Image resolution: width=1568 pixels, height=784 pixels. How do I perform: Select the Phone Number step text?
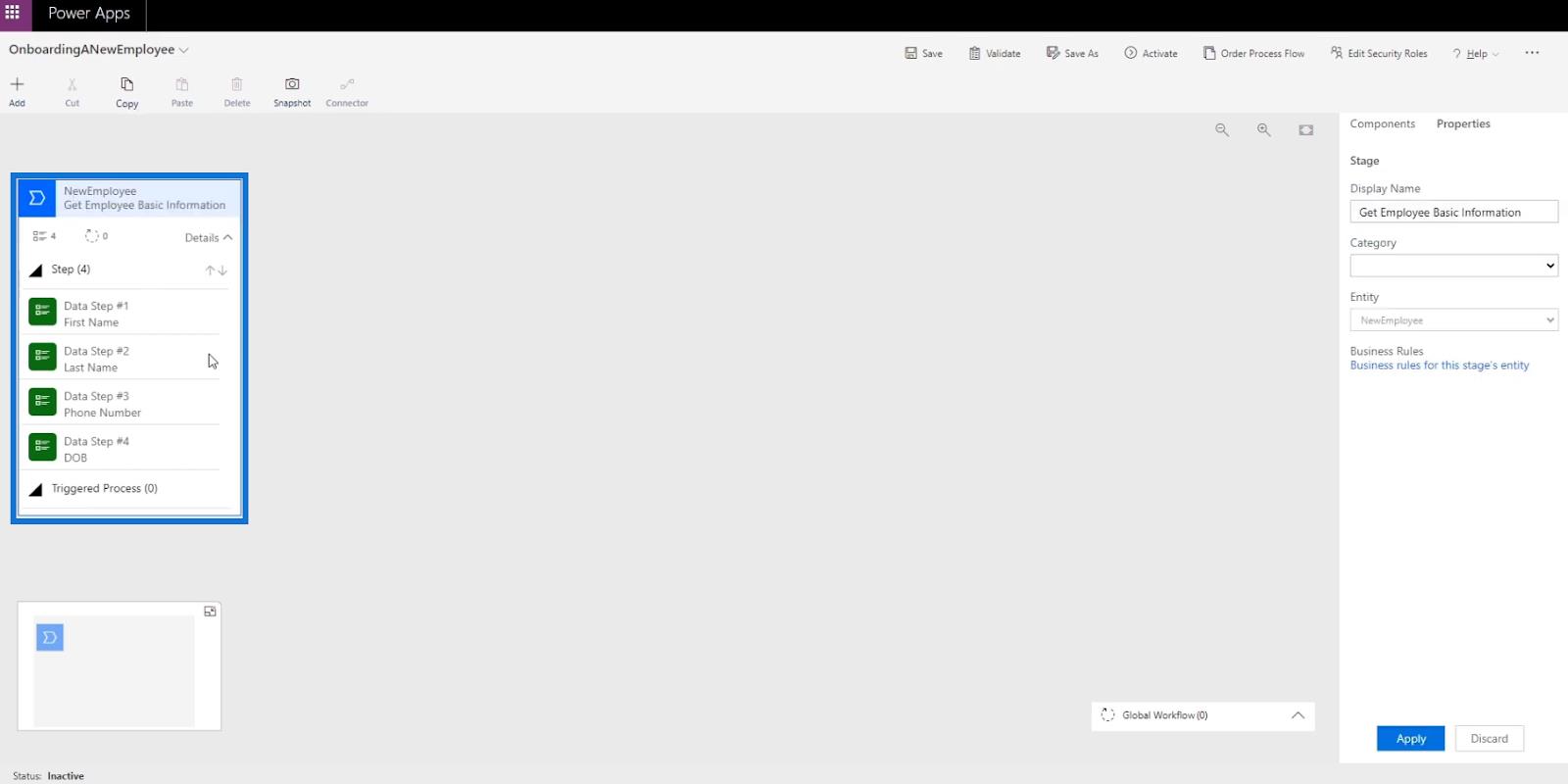pyautogui.click(x=102, y=413)
